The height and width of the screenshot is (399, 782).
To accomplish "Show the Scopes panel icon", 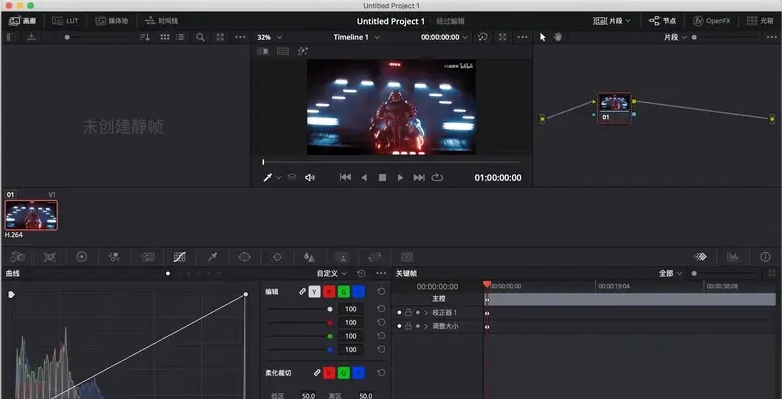I will click(733, 257).
